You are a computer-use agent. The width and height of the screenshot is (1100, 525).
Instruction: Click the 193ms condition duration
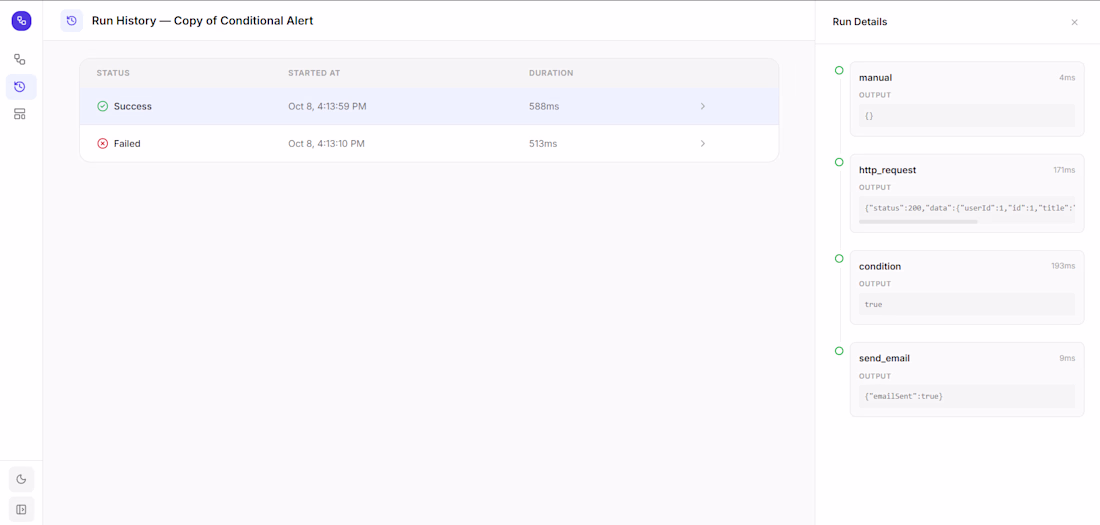pyautogui.click(x=1064, y=266)
